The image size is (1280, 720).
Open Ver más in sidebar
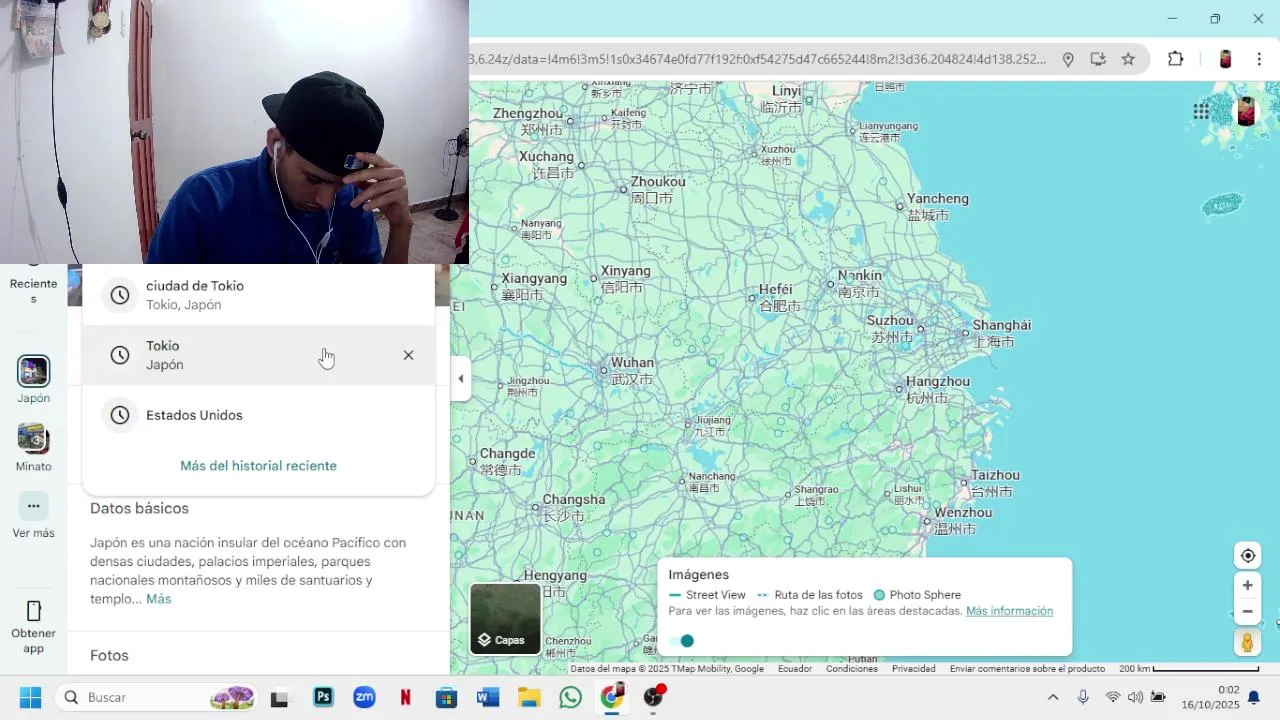[33, 516]
